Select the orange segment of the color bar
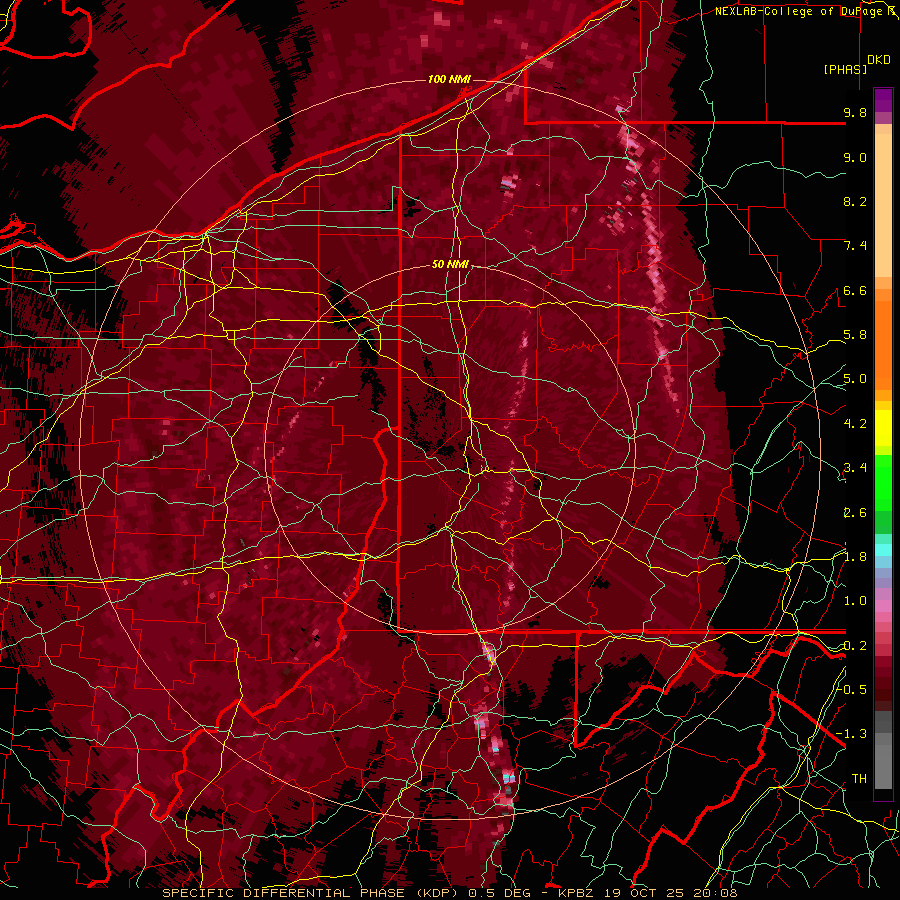900x900 pixels. coord(883,340)
